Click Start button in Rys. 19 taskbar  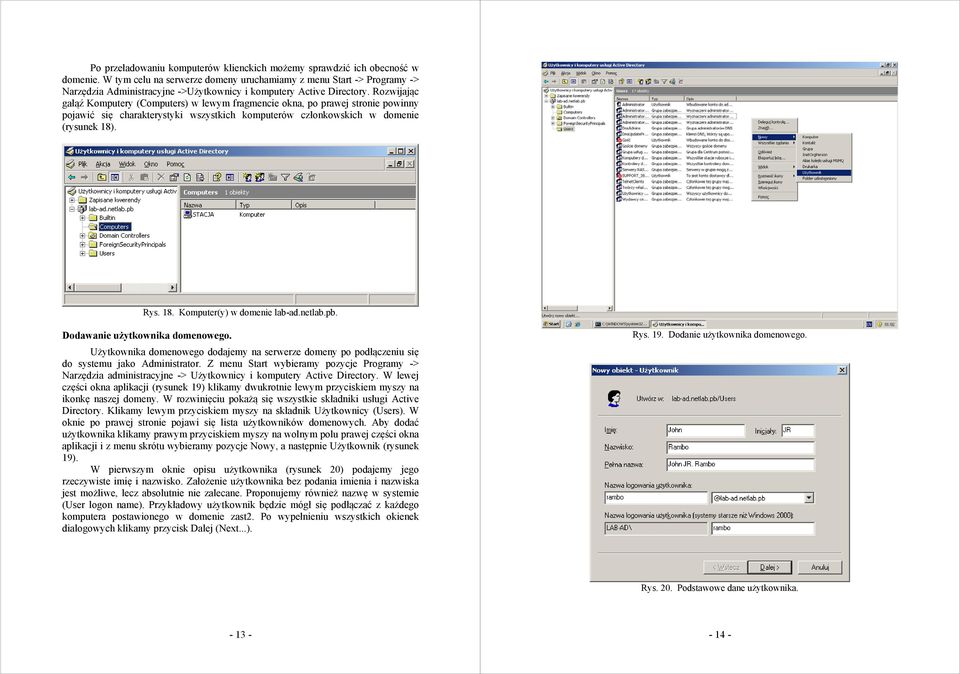tap(552, 324)
